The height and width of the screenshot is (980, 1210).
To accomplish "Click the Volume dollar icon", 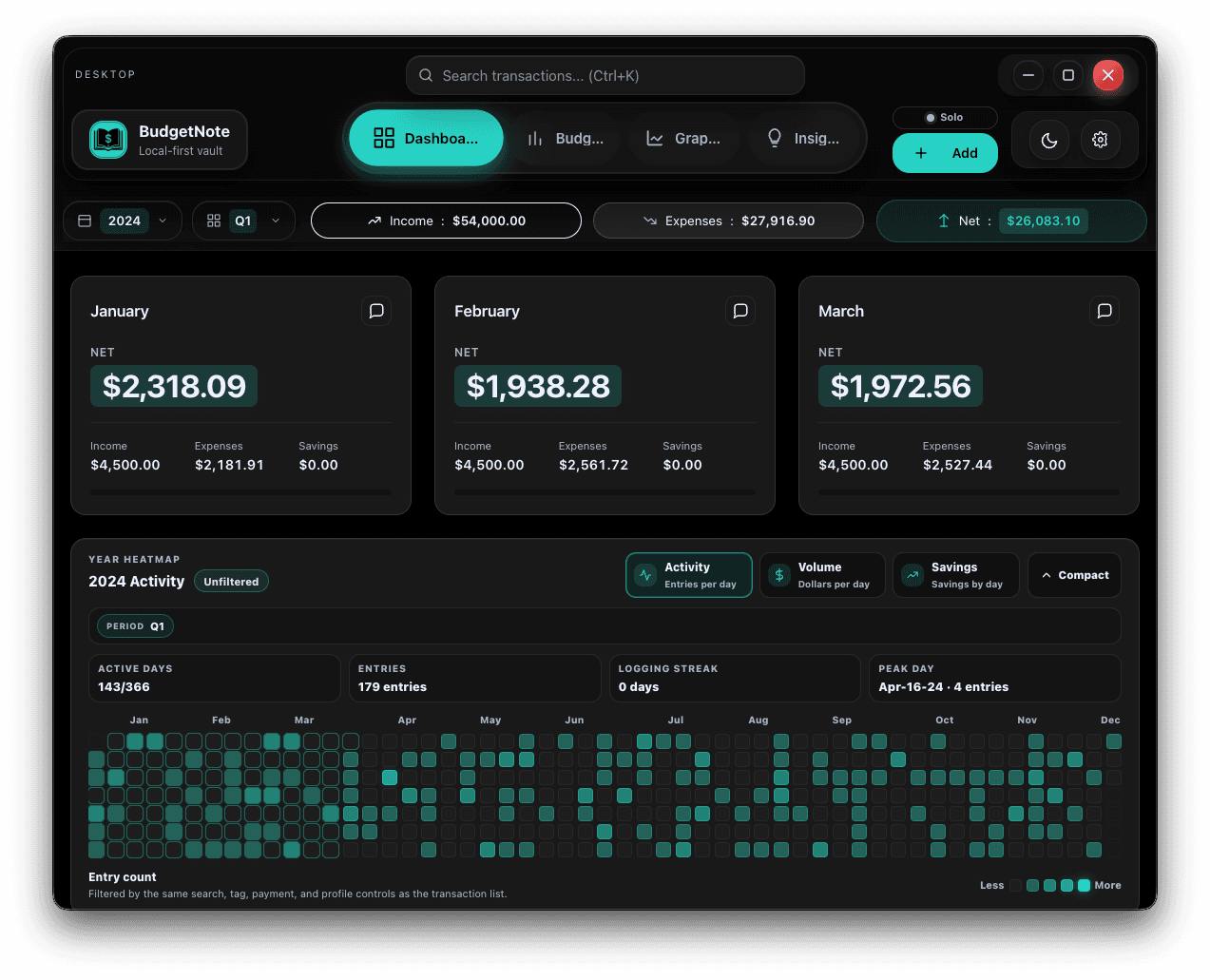I will (779, 575).
